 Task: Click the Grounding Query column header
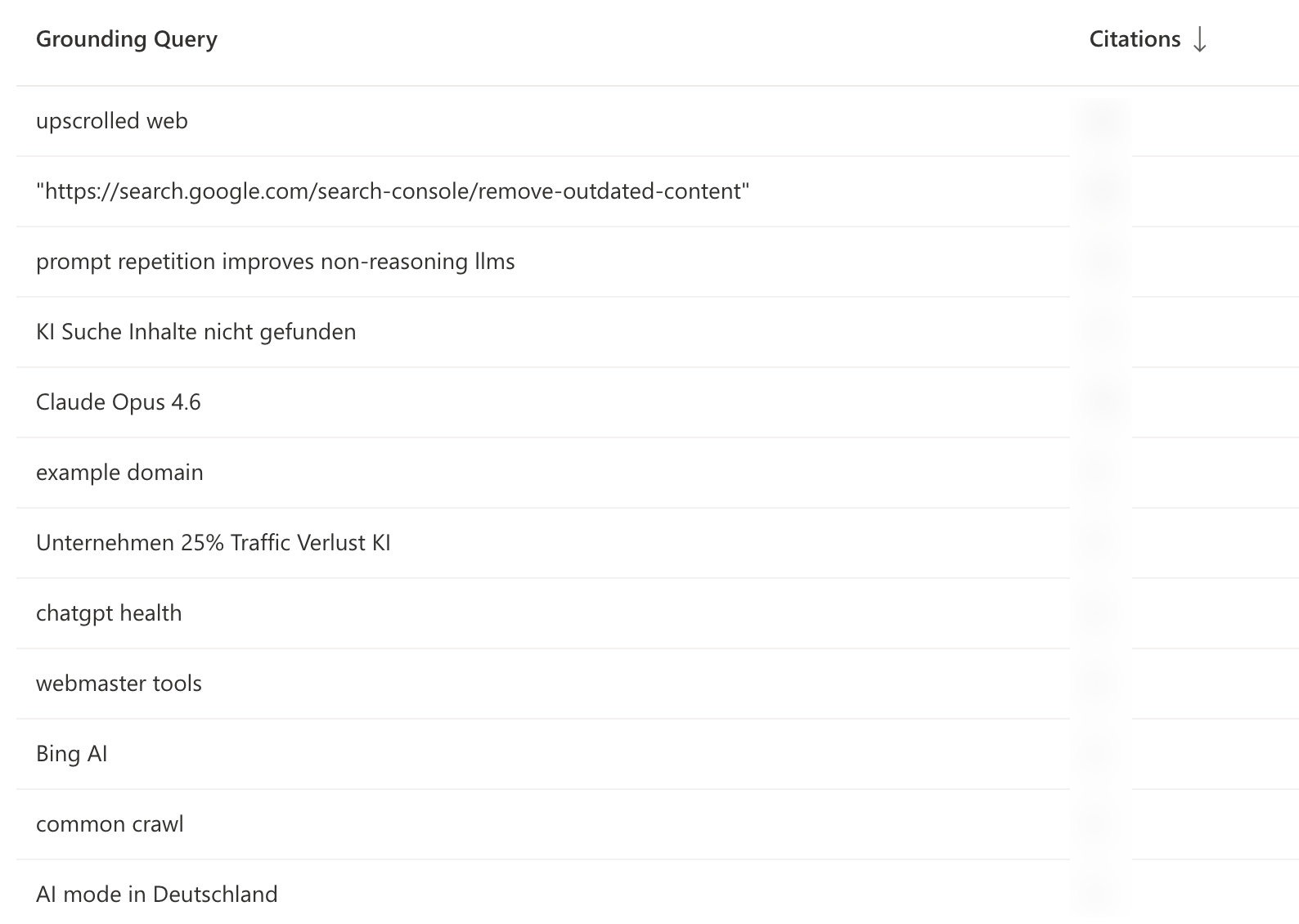[x=127, y=38]
